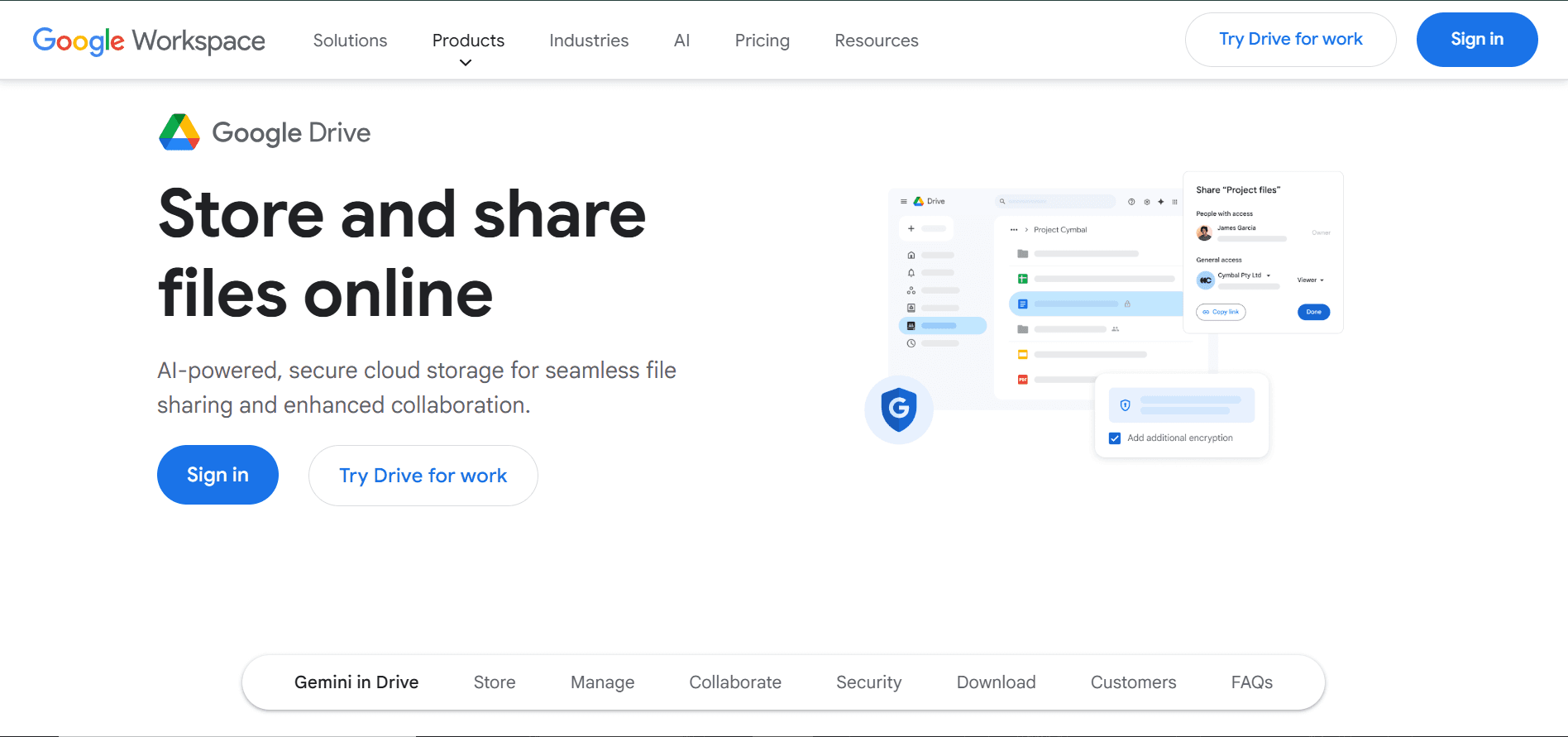Toggle the Add additional encryption checkbox

(1115, 438)
